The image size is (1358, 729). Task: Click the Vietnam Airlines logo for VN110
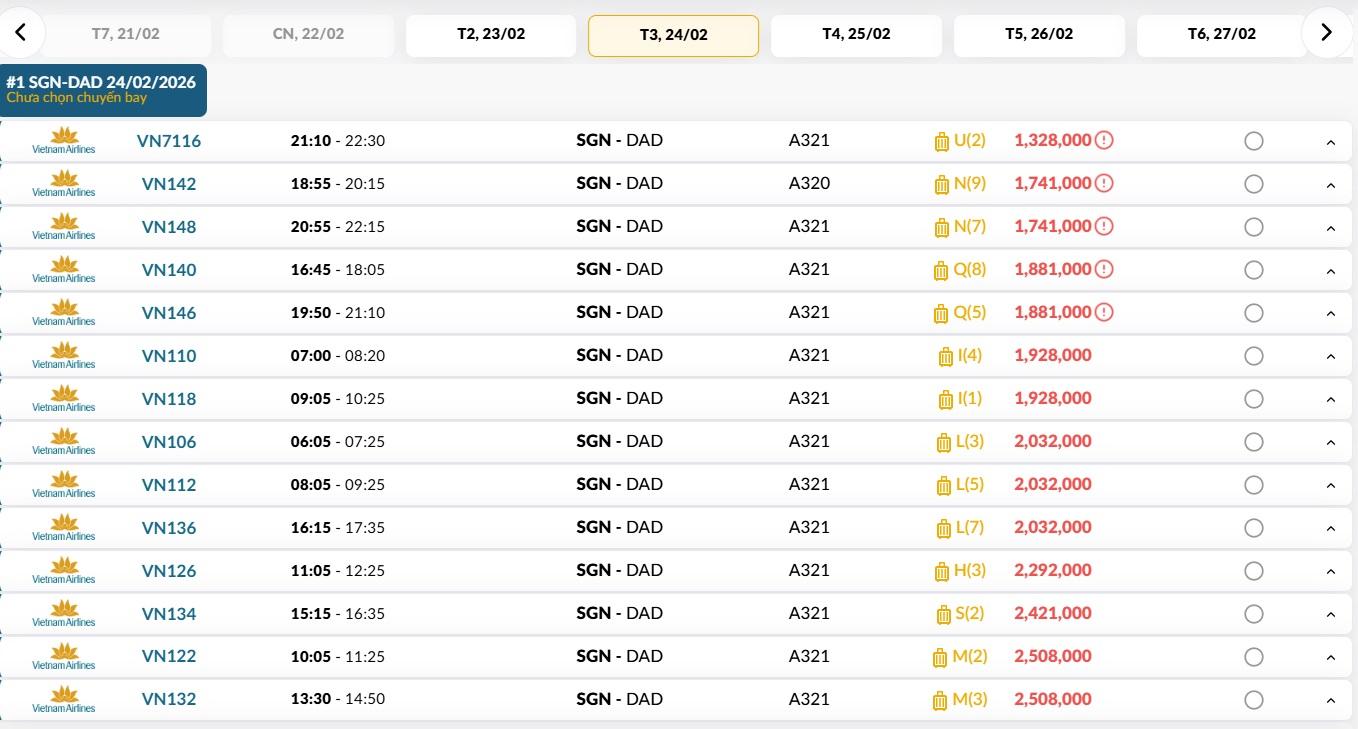64,356
